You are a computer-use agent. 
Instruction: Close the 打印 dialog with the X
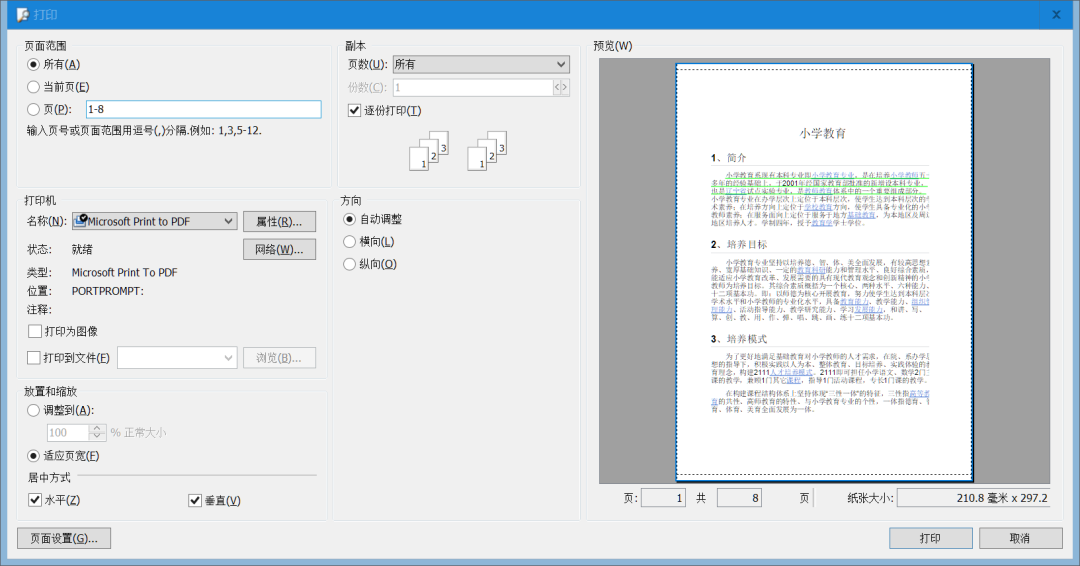[1056, 14]
